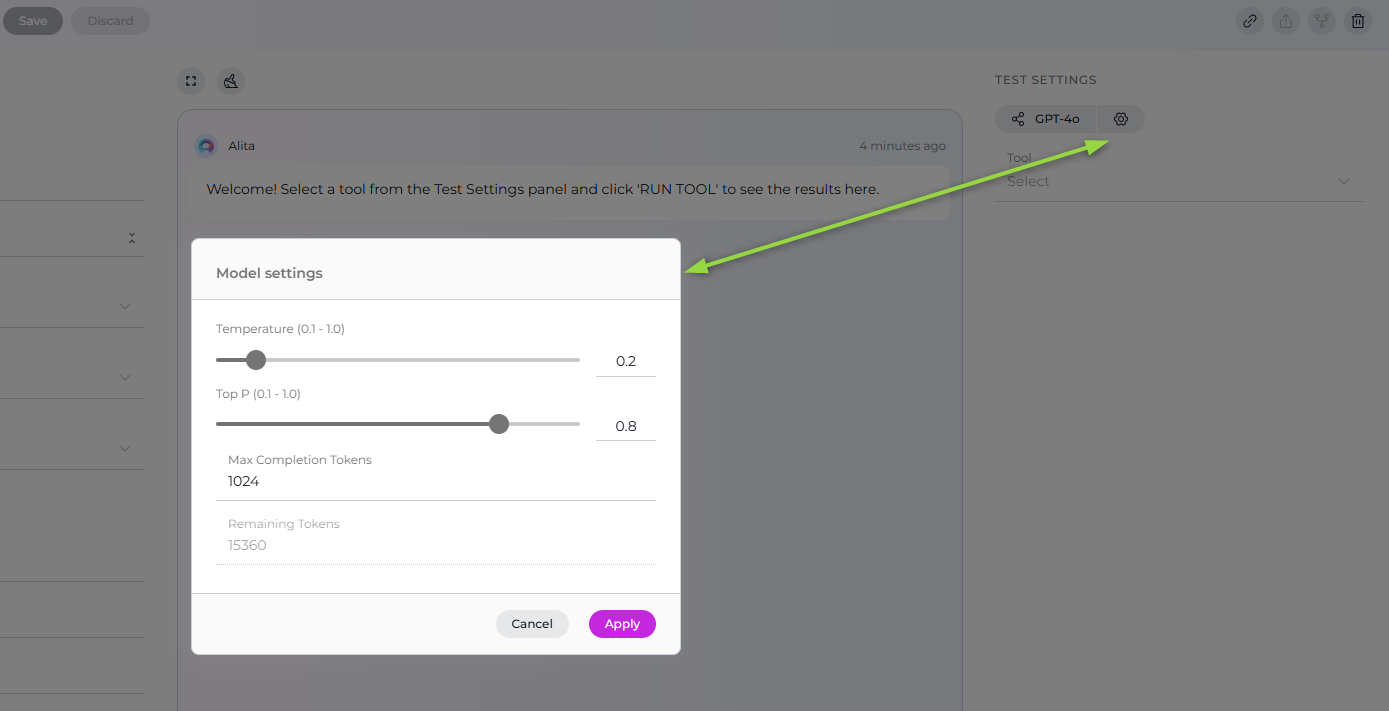1389x711 pixels.
Task: Click the copy link icon
Action: (x=1249, y=21)
